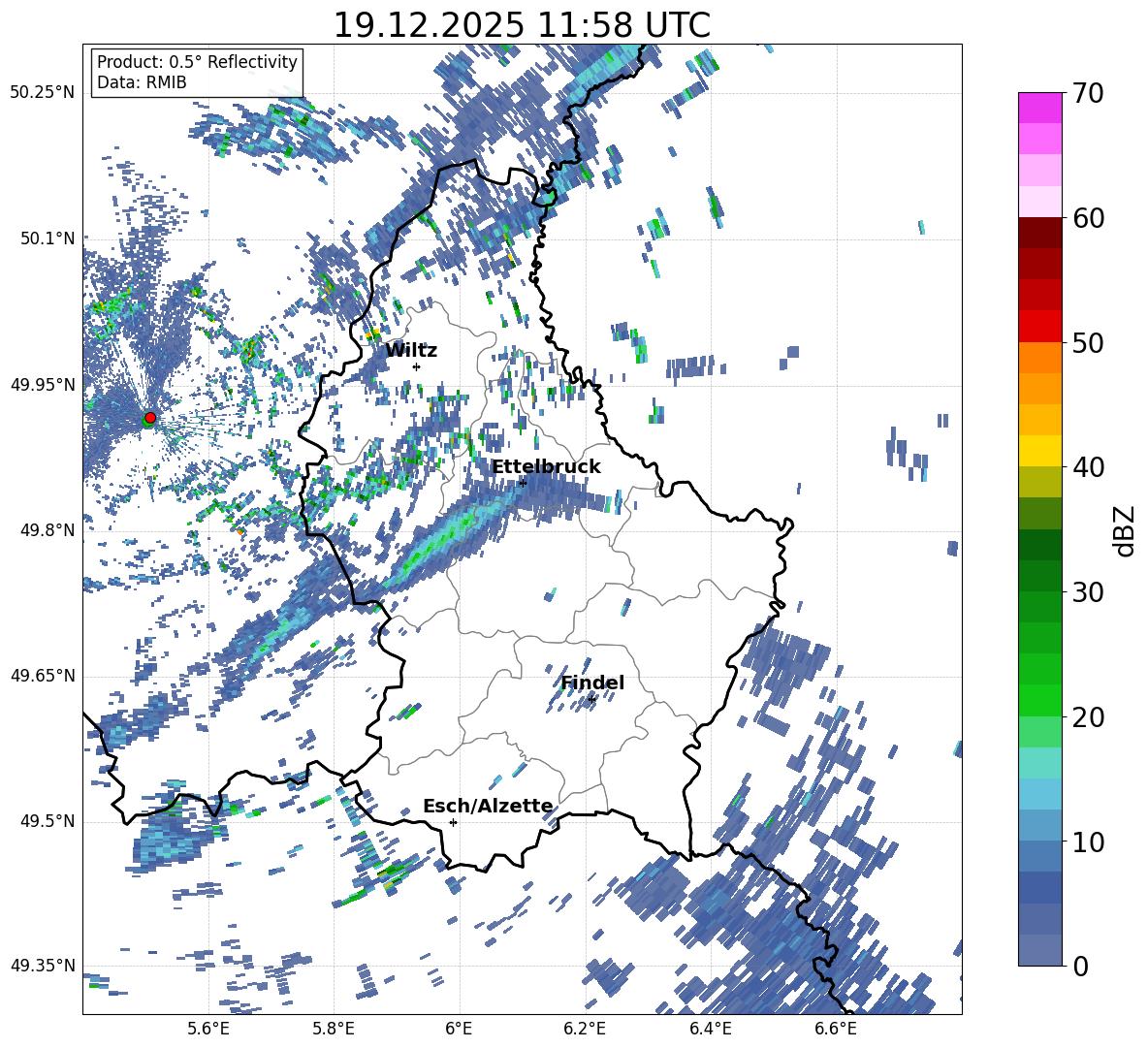Select the Wiltz city label
This screenshot has height=1048, width=1148.
click(411, 351)
